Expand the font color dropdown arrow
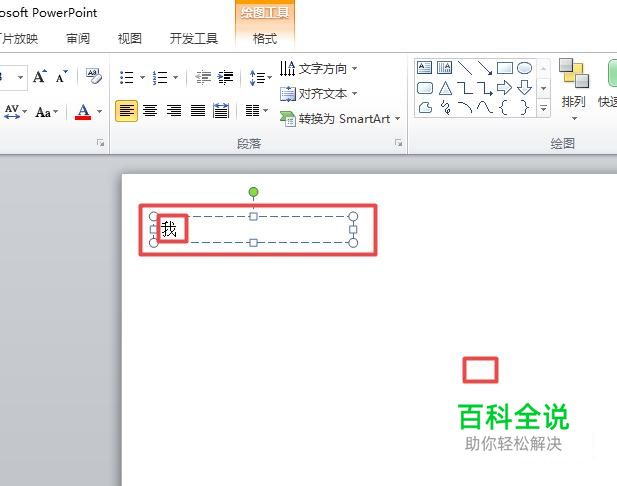 pyautogui.click(x=100, y=112)
